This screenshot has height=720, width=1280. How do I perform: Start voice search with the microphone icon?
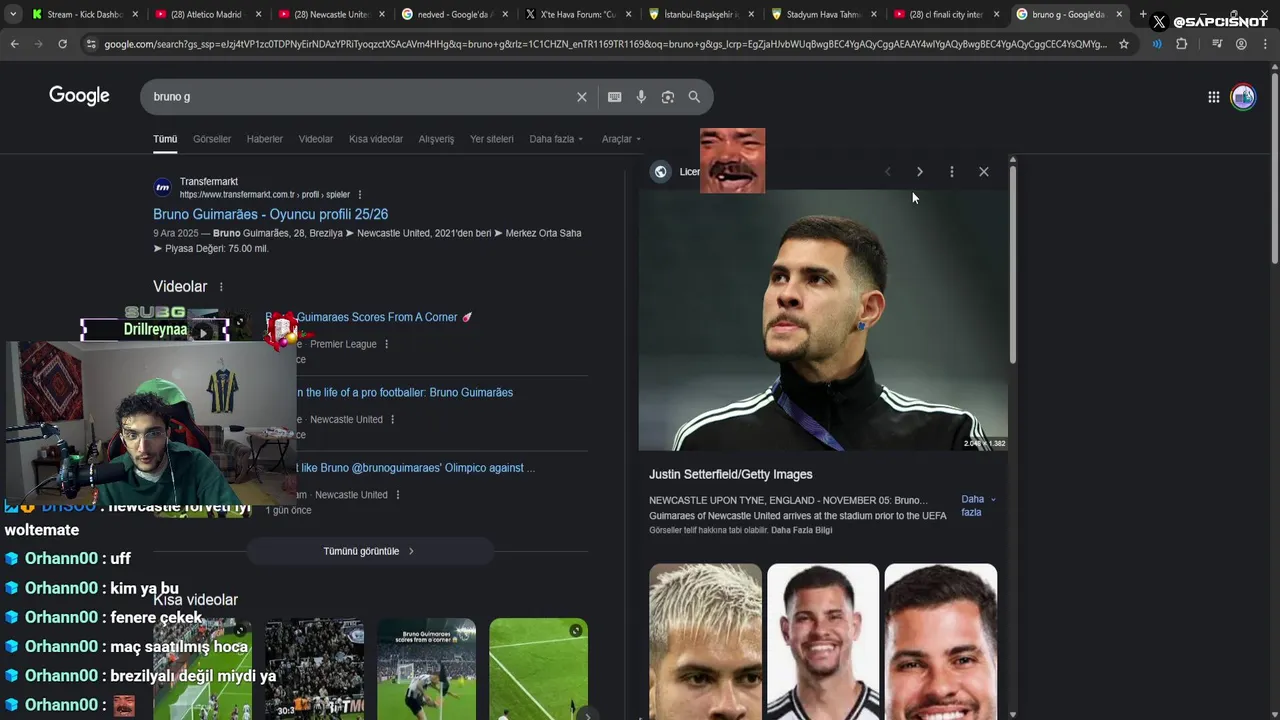click(641, 97)
